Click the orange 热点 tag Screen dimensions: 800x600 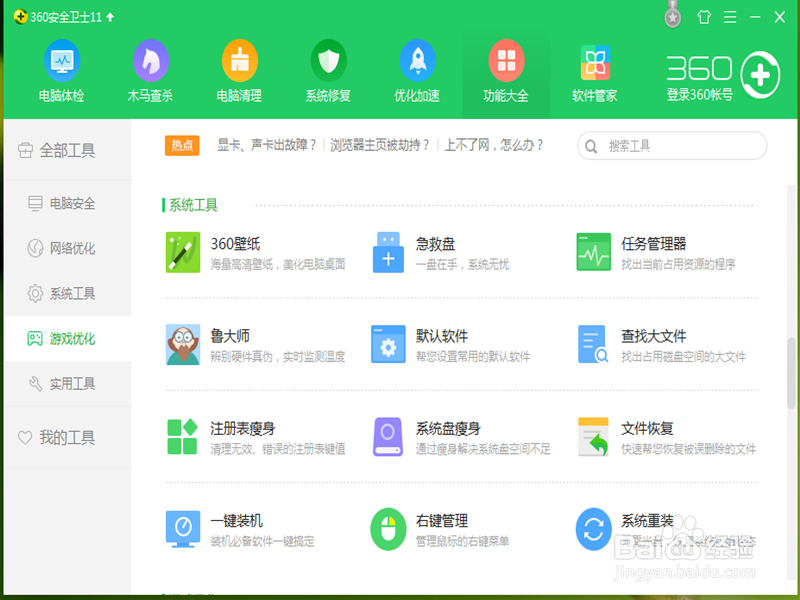pos(182,145)
